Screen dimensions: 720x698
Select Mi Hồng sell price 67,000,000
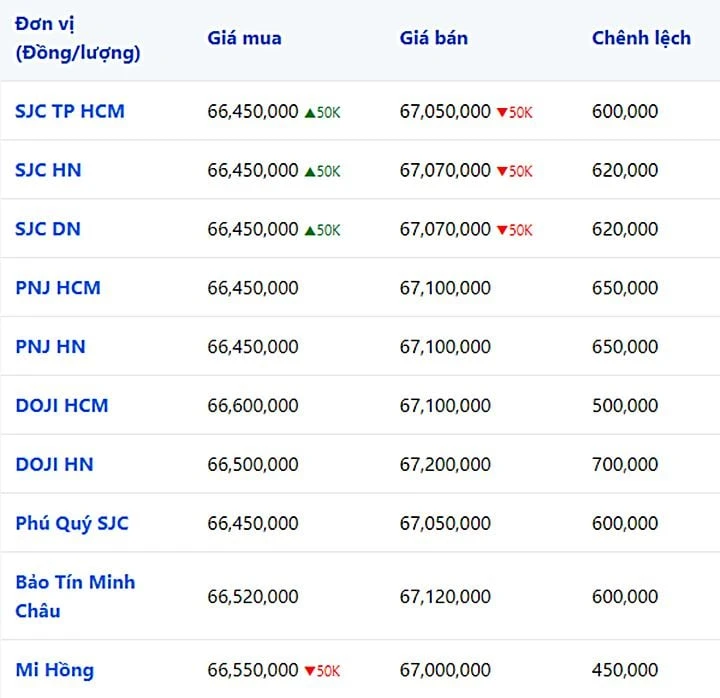445,670
